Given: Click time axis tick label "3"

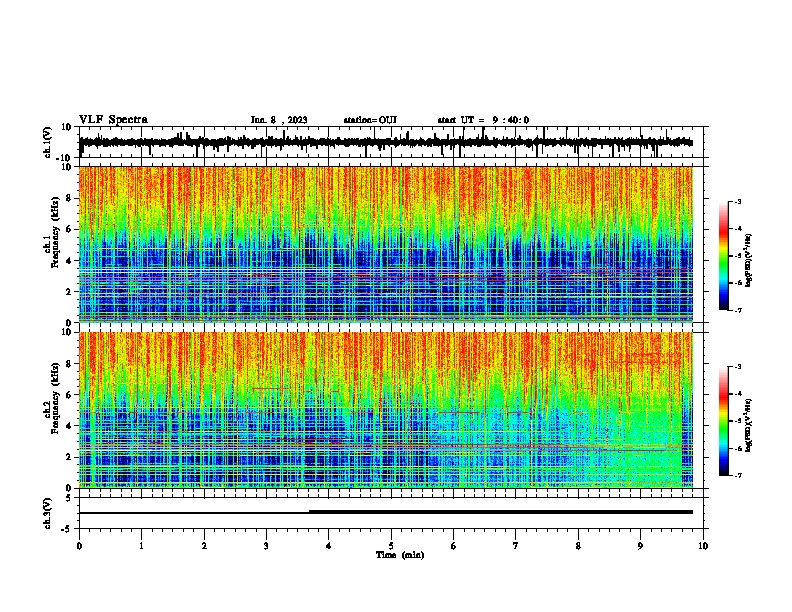Looking at the screenshot, I should 266,546.
